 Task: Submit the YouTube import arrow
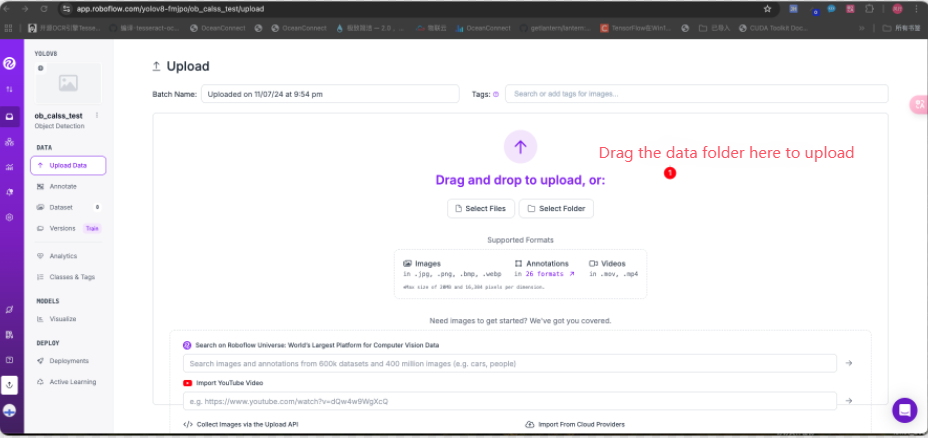coord(849,401)
